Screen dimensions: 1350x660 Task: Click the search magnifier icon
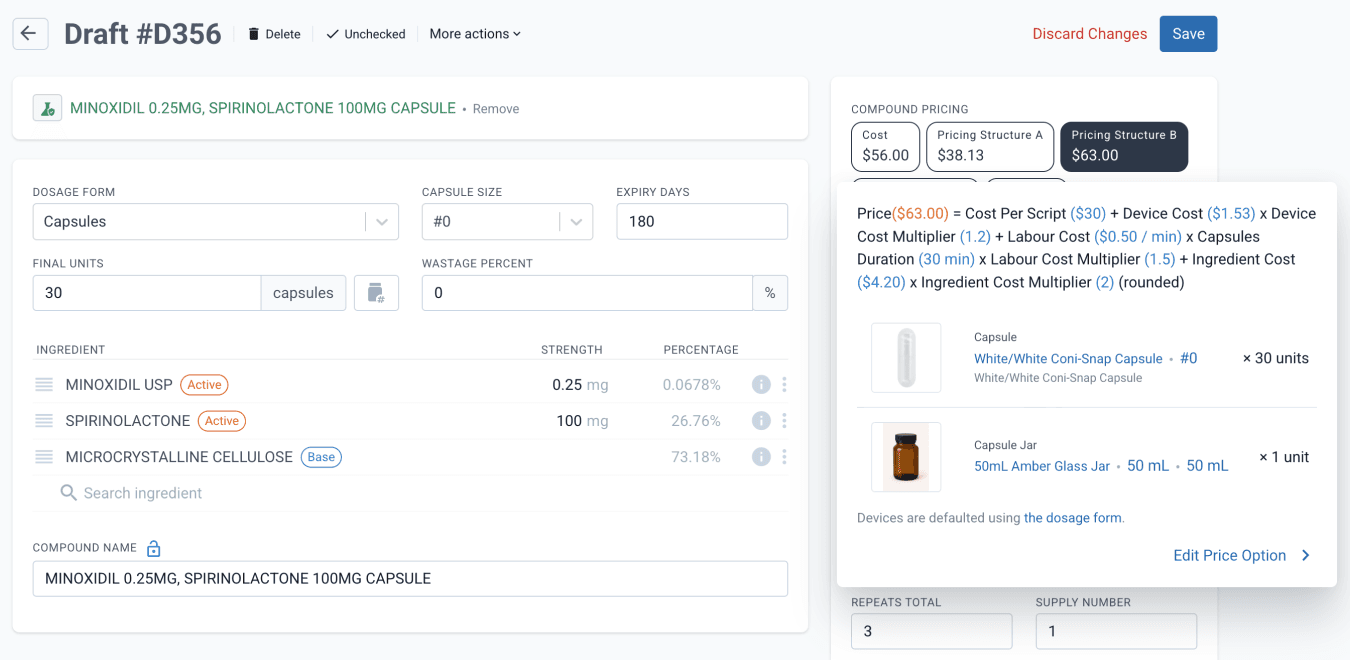pyautogui.click(x=69, y=493)
